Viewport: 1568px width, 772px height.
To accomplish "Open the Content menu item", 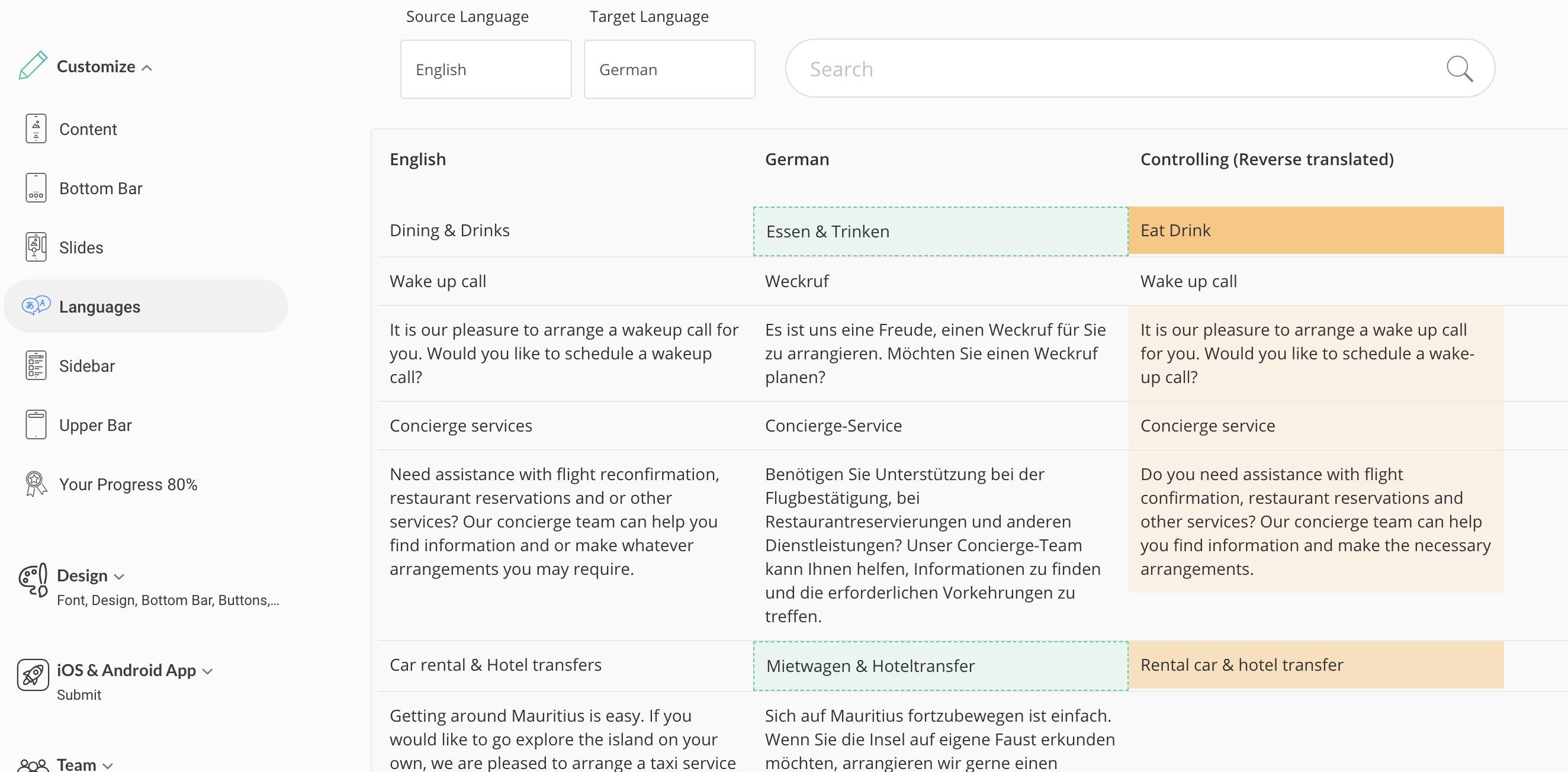I will click(88, 129).
